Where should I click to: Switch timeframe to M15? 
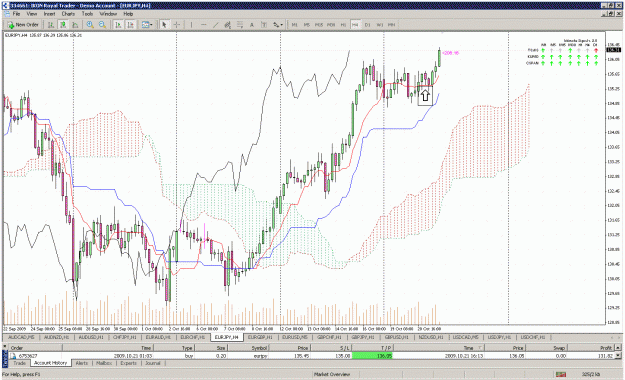click(x=319, y=25)
